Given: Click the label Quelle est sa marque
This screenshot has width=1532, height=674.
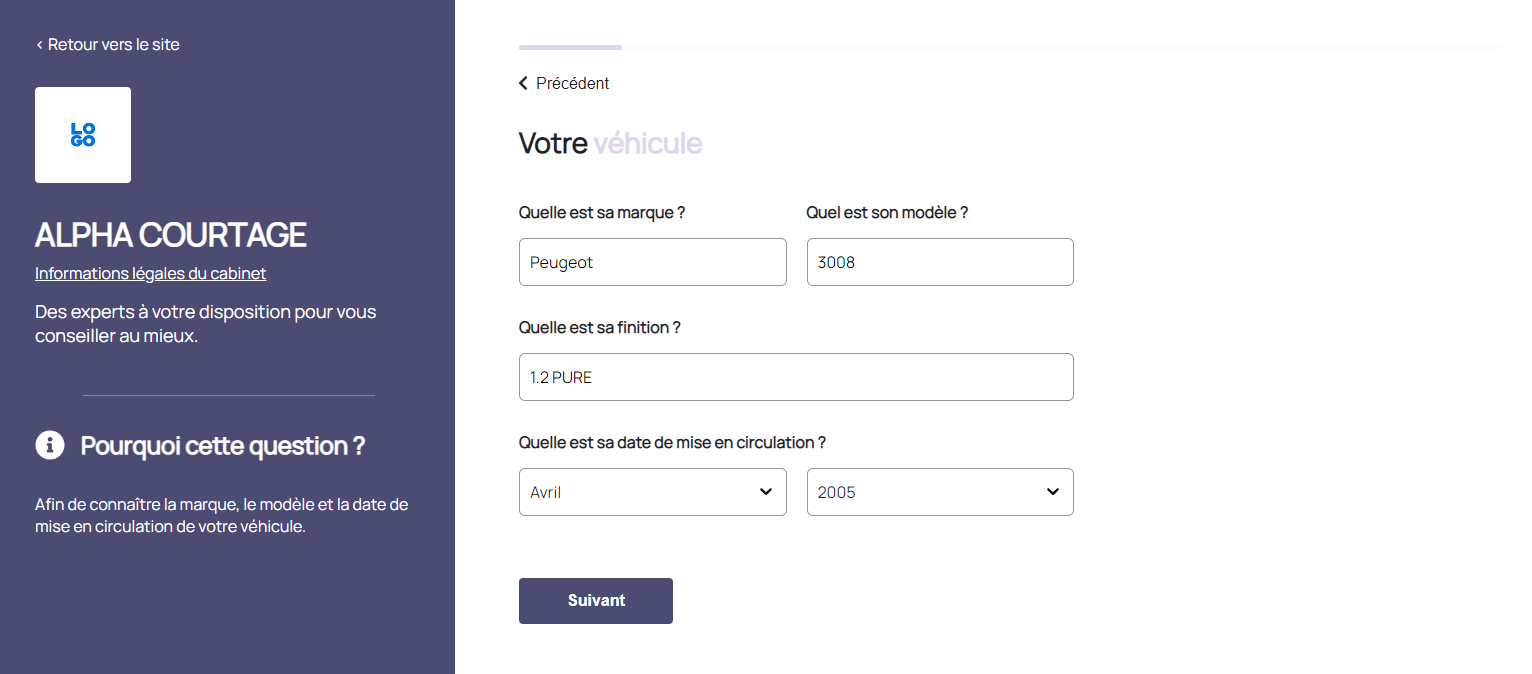Looking at the screenshot, I should coord(602,212).
